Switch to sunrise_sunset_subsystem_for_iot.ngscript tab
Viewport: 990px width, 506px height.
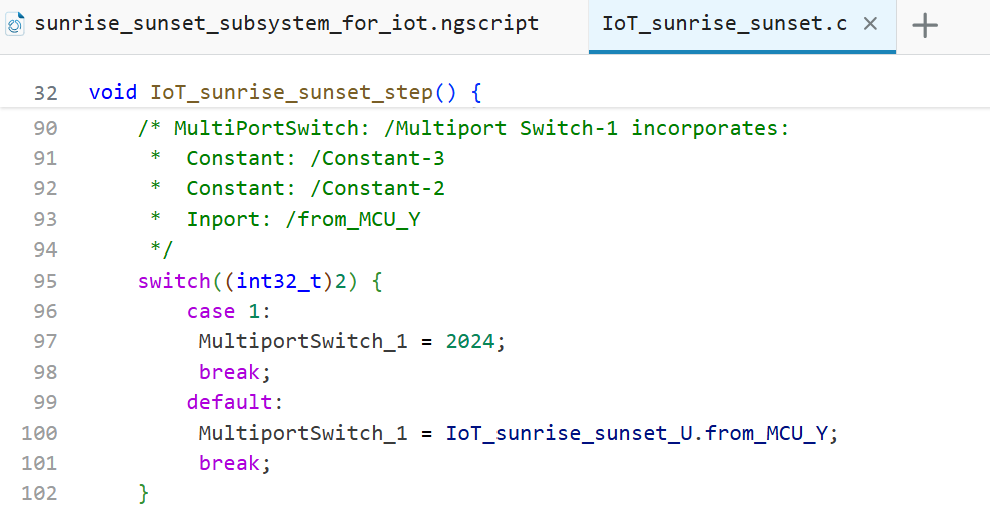pos(286,24)
